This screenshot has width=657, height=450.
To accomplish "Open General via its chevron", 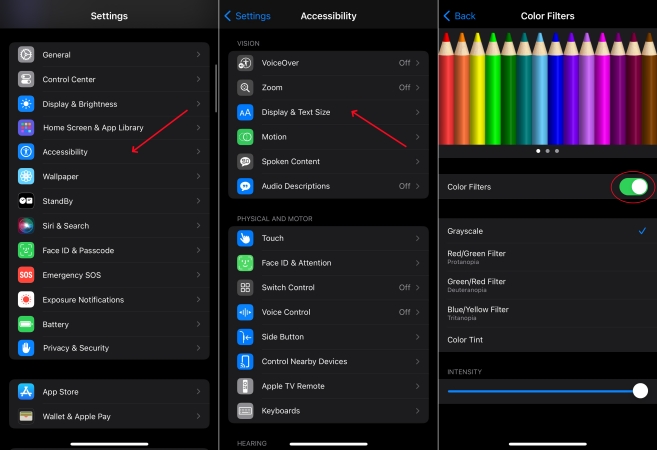I will point(199,54).
